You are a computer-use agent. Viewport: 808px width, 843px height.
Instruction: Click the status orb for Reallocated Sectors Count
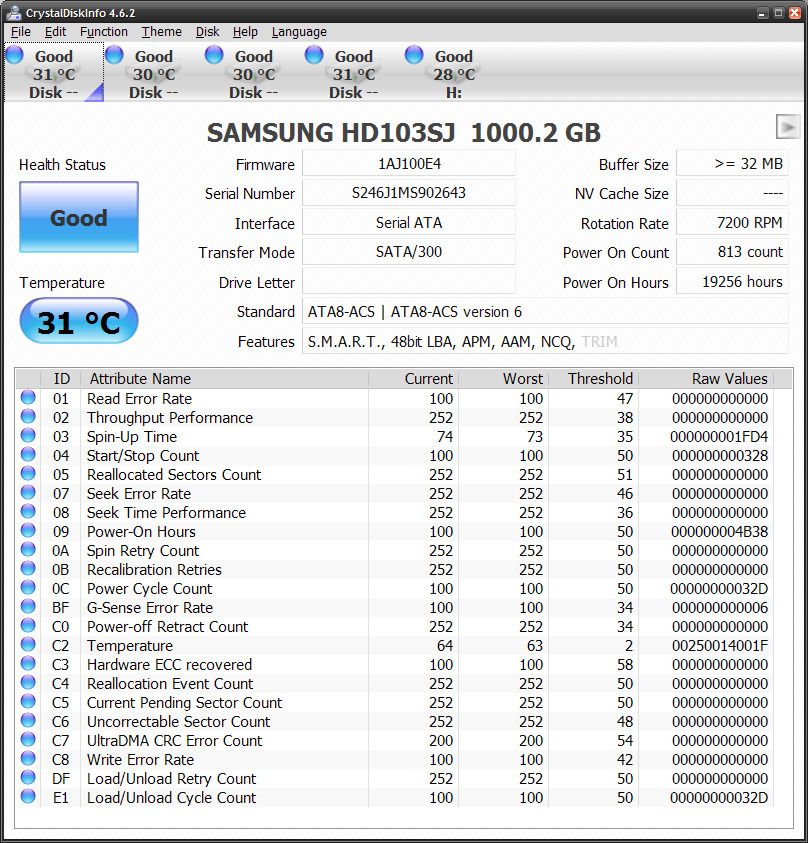[x=28, y=474]
